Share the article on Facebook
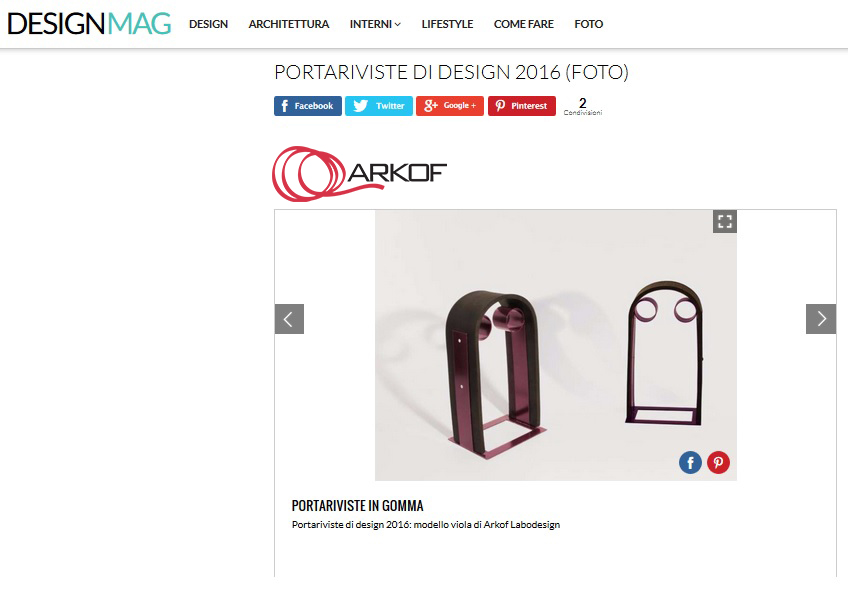848x593 pixels. coord(308,106)
